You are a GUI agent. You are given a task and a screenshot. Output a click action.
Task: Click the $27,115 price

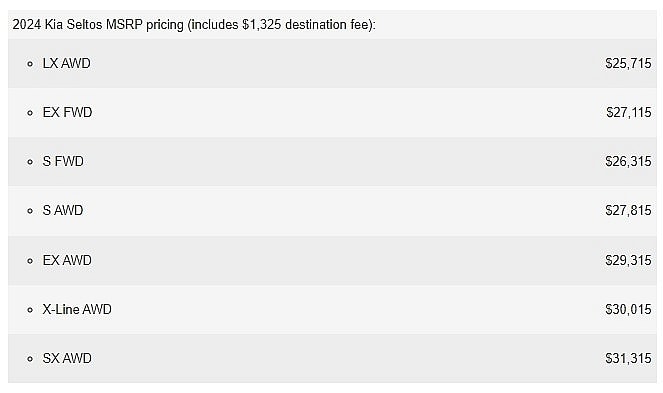(628, 113)
